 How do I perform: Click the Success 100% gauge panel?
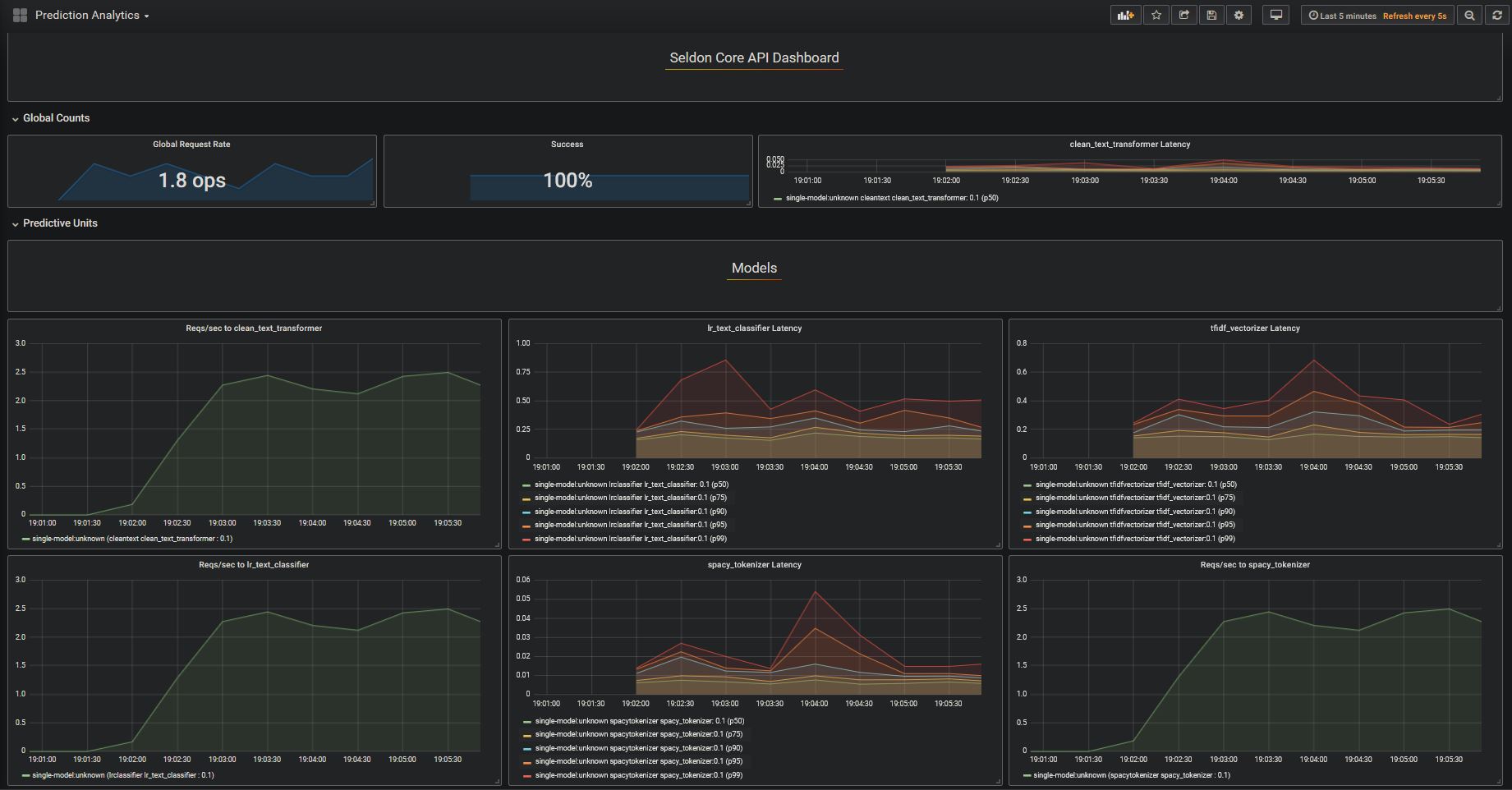[568, 171]
